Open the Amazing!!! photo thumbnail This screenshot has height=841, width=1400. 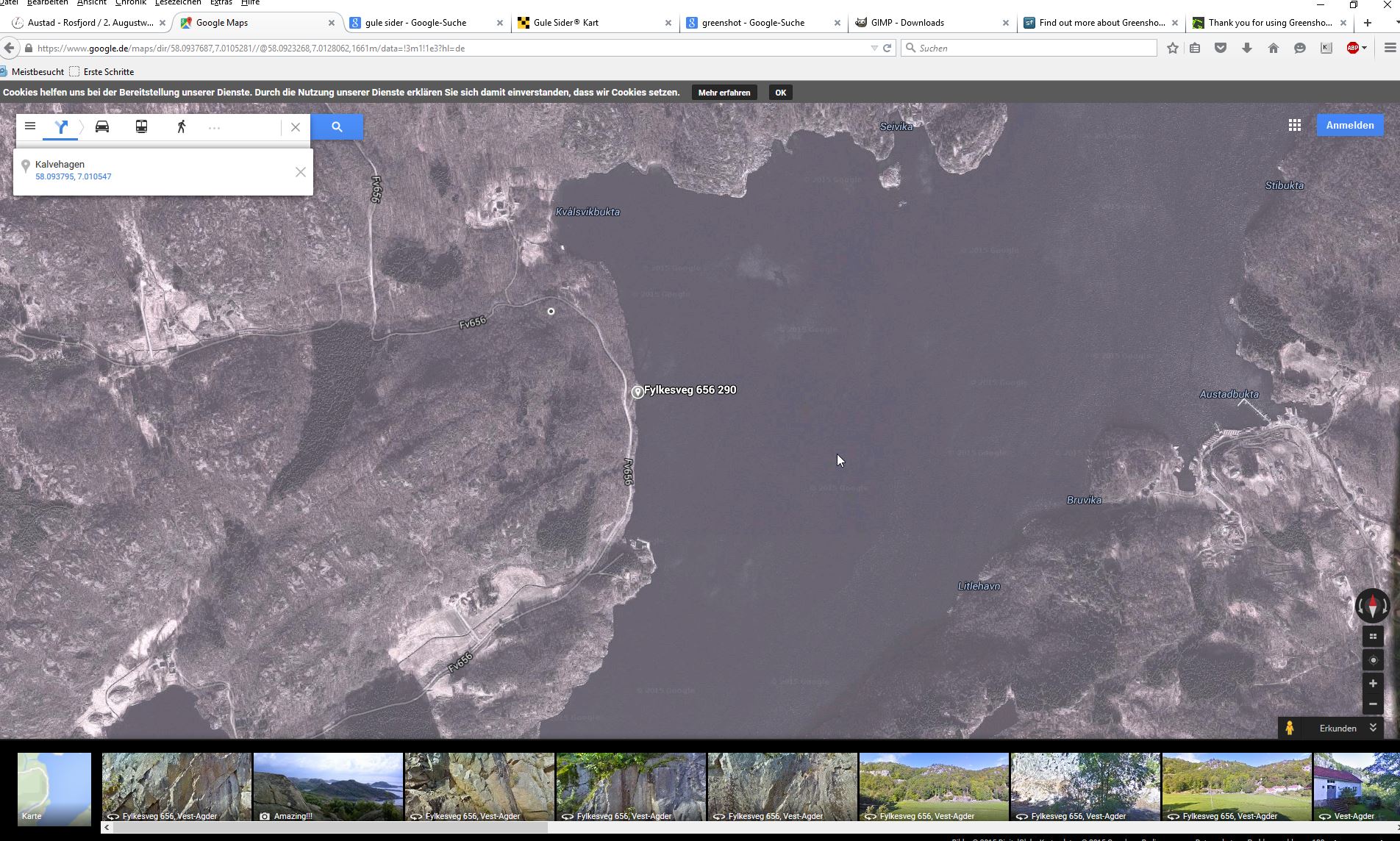328,787
